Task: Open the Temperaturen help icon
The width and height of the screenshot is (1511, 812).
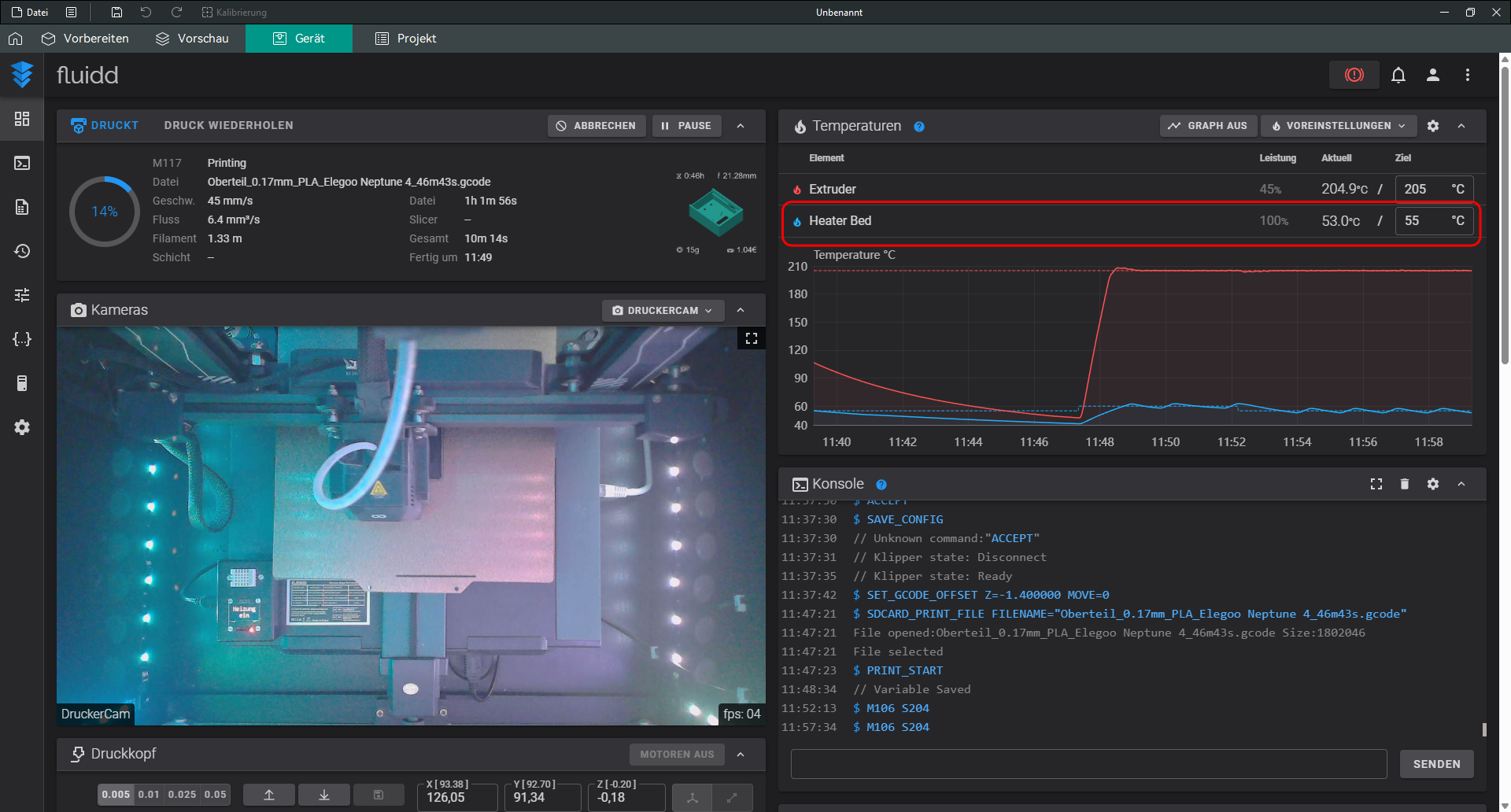Action: pyautogui.click(x=919, y=127)
